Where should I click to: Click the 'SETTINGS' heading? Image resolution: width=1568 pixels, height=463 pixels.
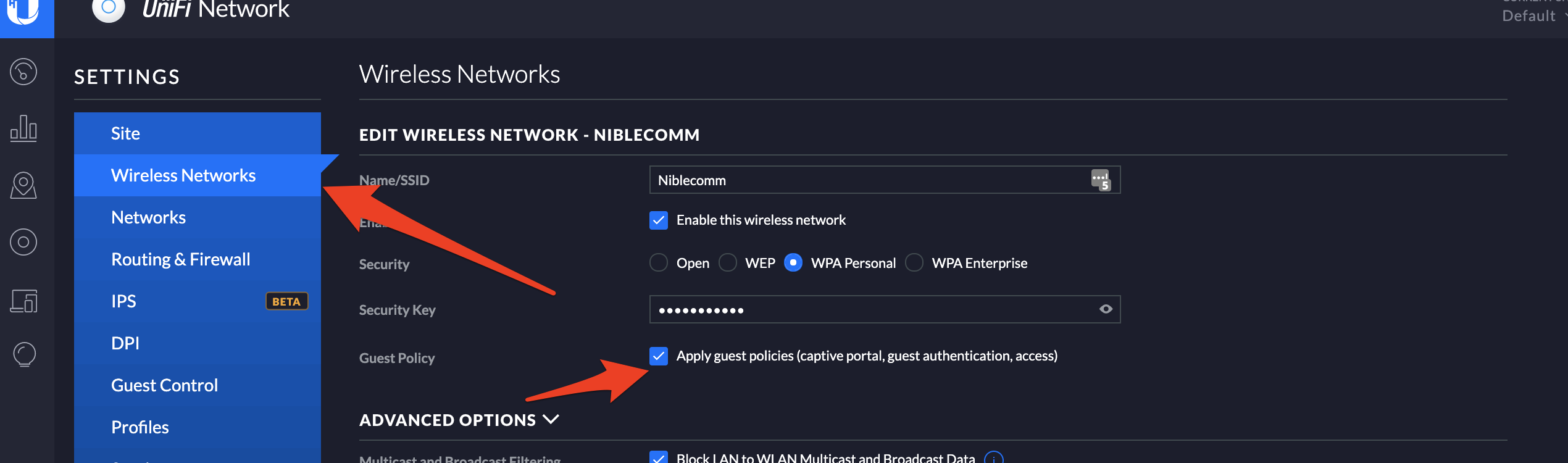(x=127, y=77)
